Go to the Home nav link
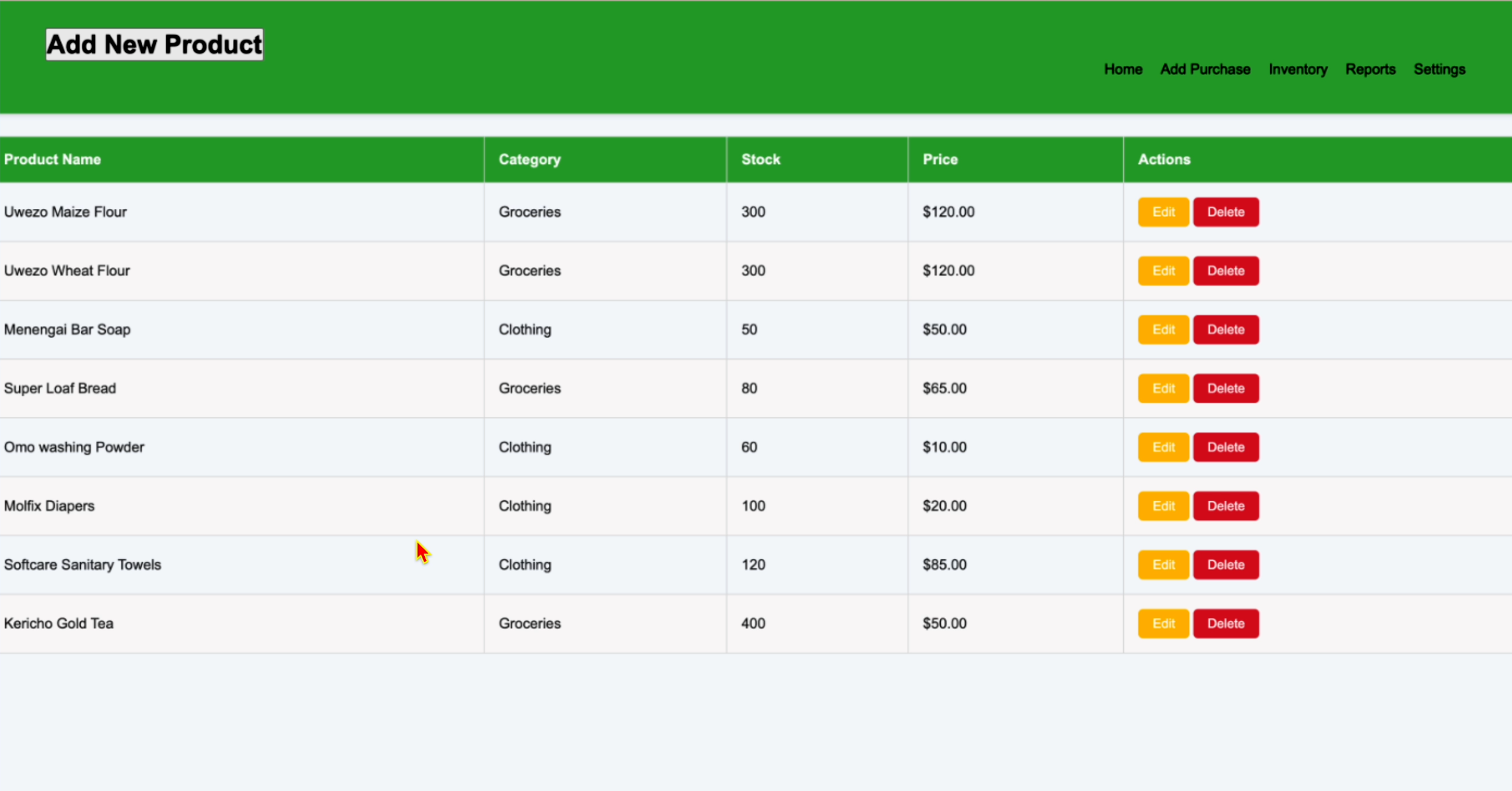This screenshot has height=791, width=1512. click(1123, 69)
